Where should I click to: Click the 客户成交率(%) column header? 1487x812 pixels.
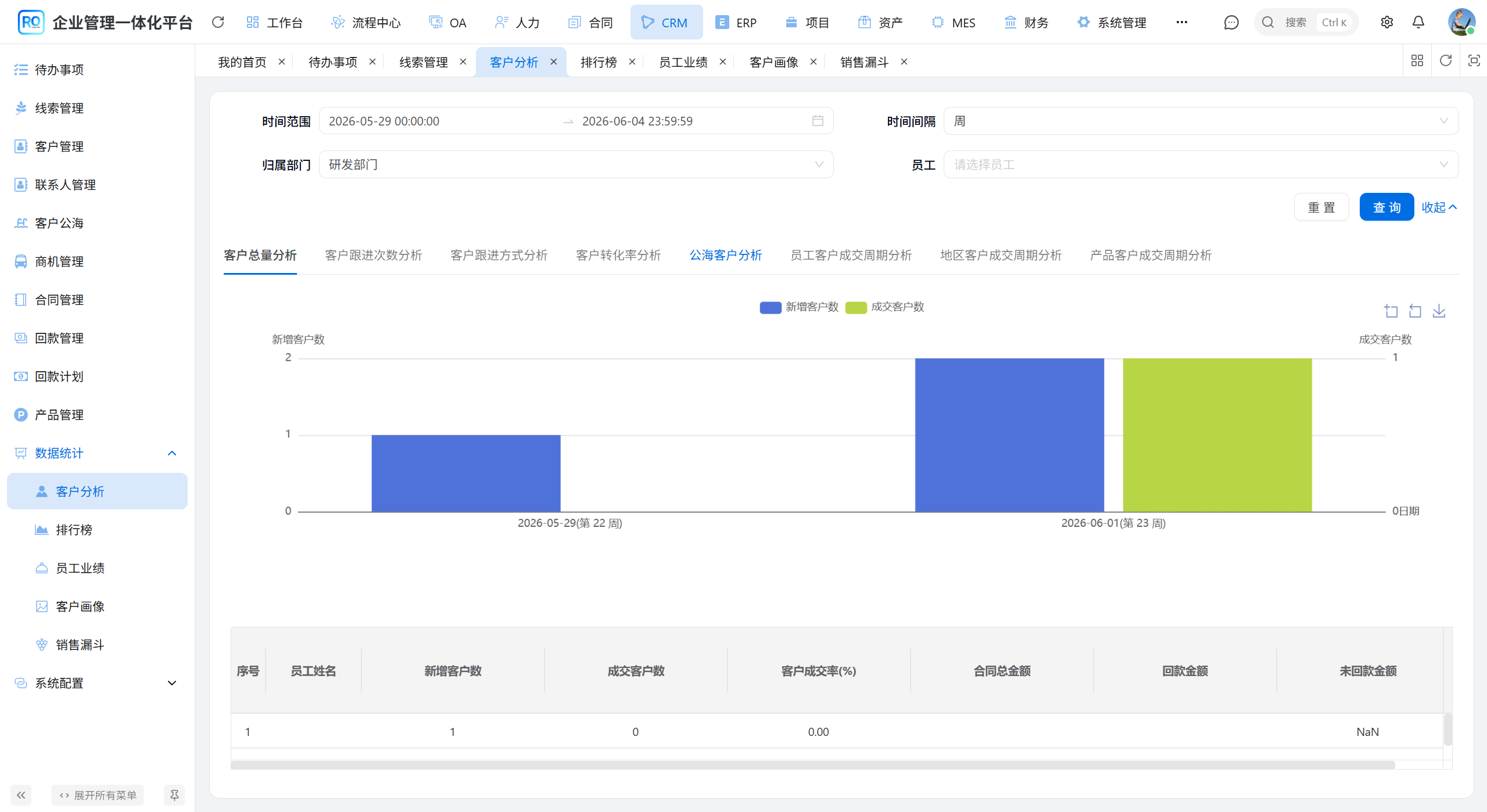[819, 671]
